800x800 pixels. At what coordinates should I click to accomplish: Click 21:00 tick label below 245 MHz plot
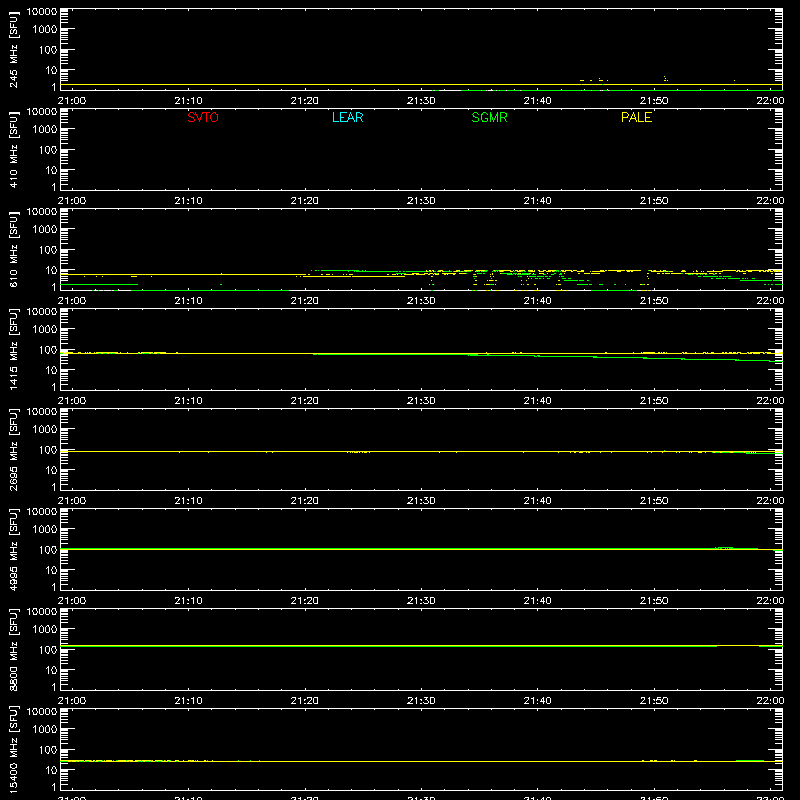click(x=72, y=101)
